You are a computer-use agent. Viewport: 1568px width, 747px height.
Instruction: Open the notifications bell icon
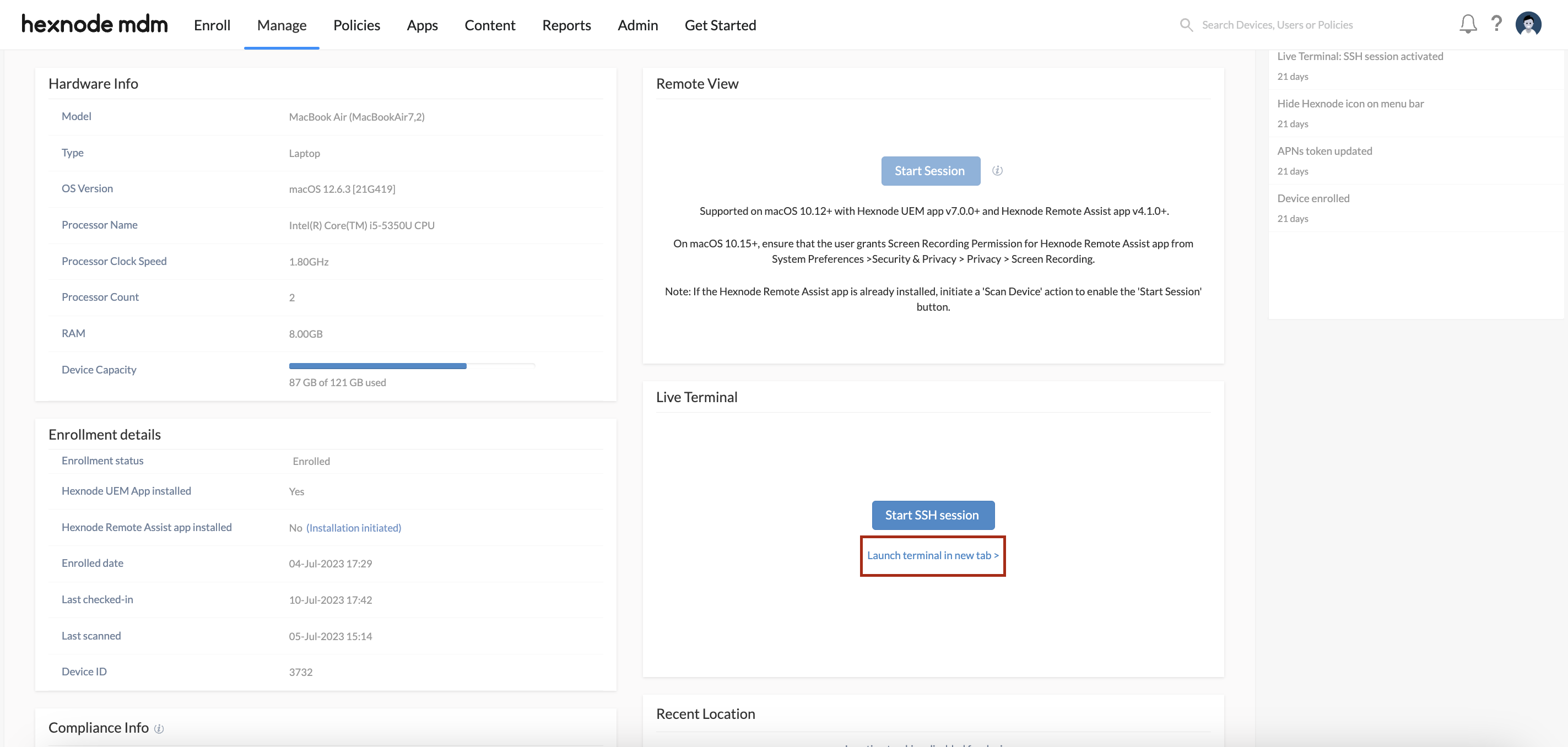coord(1468,24)
